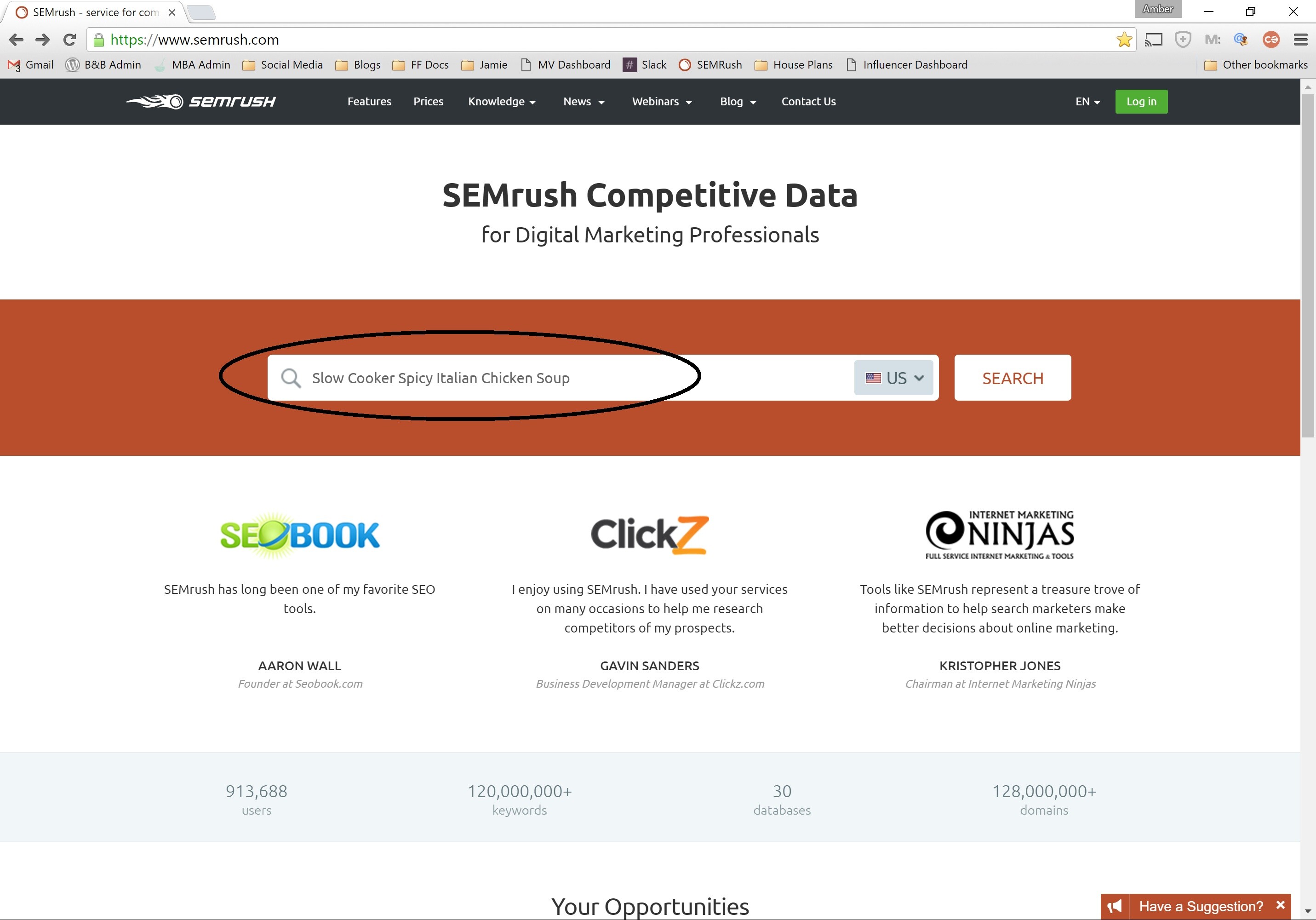Close the Have a Suggestion widget

pos(1280,905)
